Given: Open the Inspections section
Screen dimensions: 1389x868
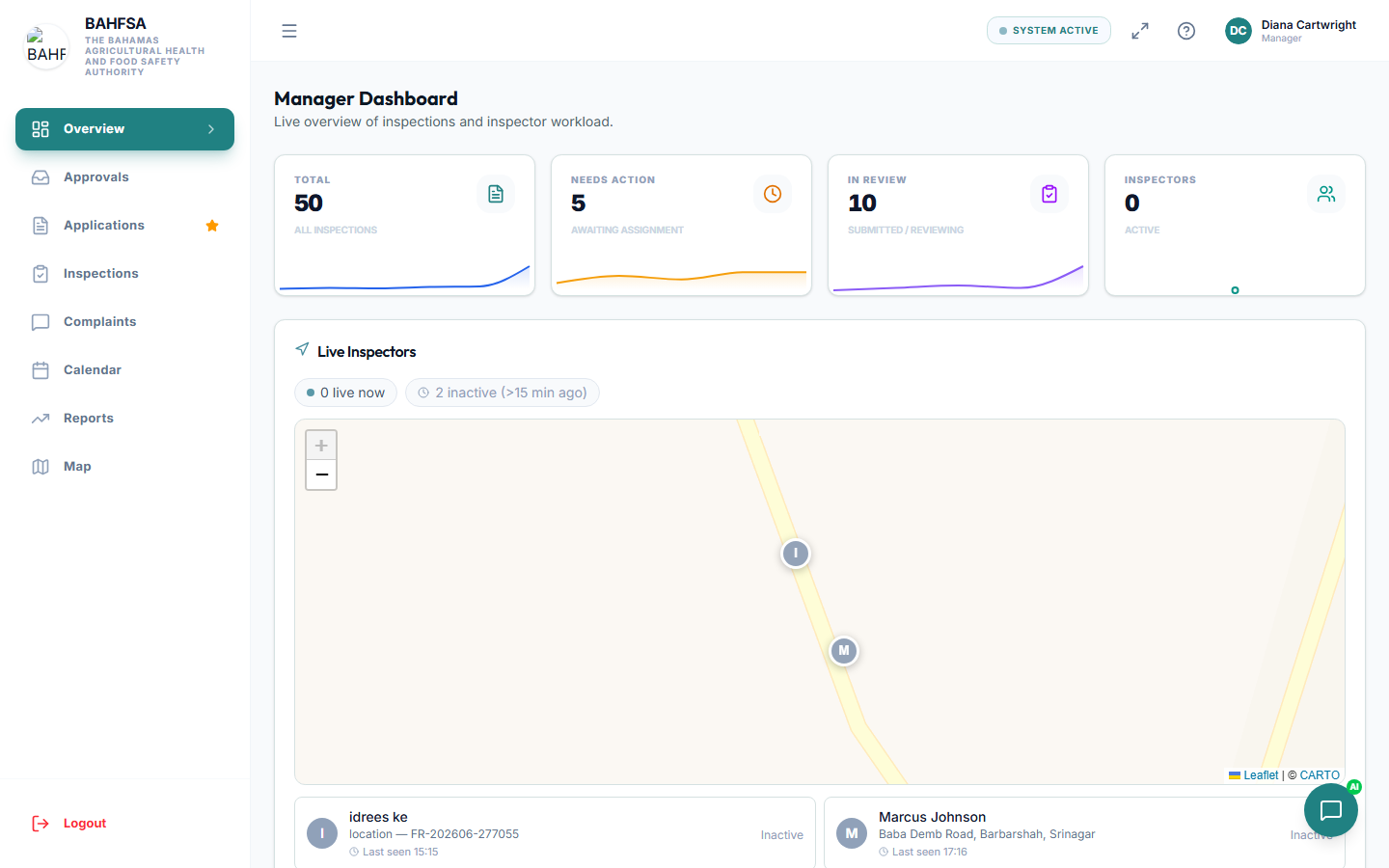Looking at the screenshot, I should (124, 274).
